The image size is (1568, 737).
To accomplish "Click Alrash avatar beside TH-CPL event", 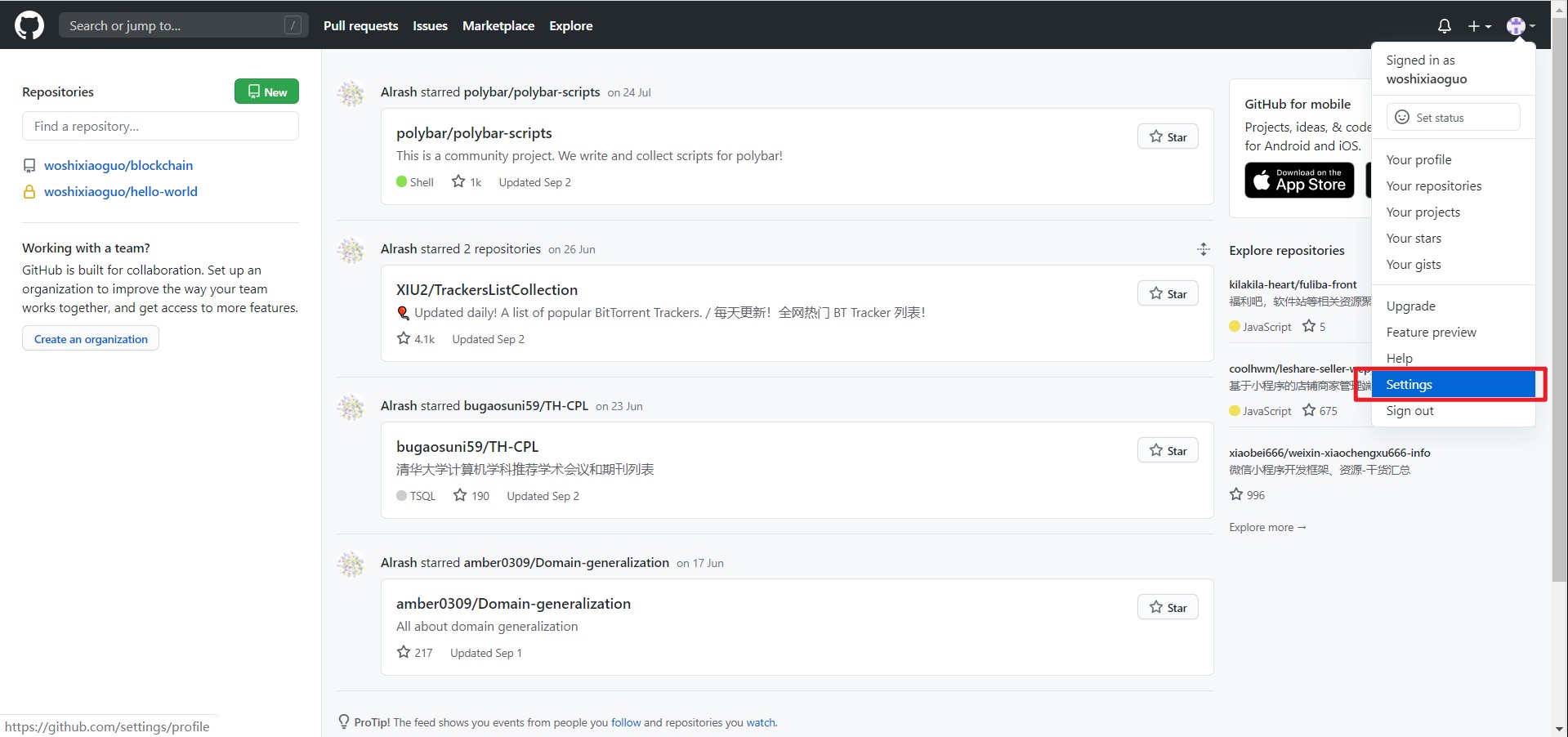I will 351,407.
